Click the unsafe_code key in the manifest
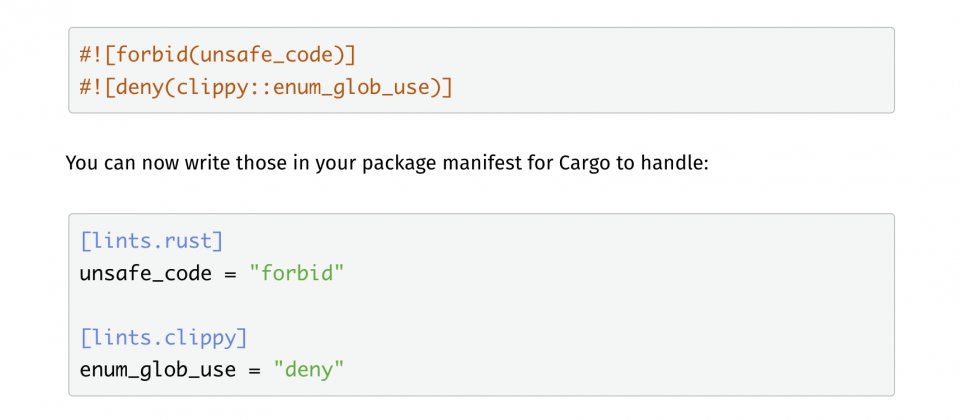960x420 pixels. pos(146,273)
